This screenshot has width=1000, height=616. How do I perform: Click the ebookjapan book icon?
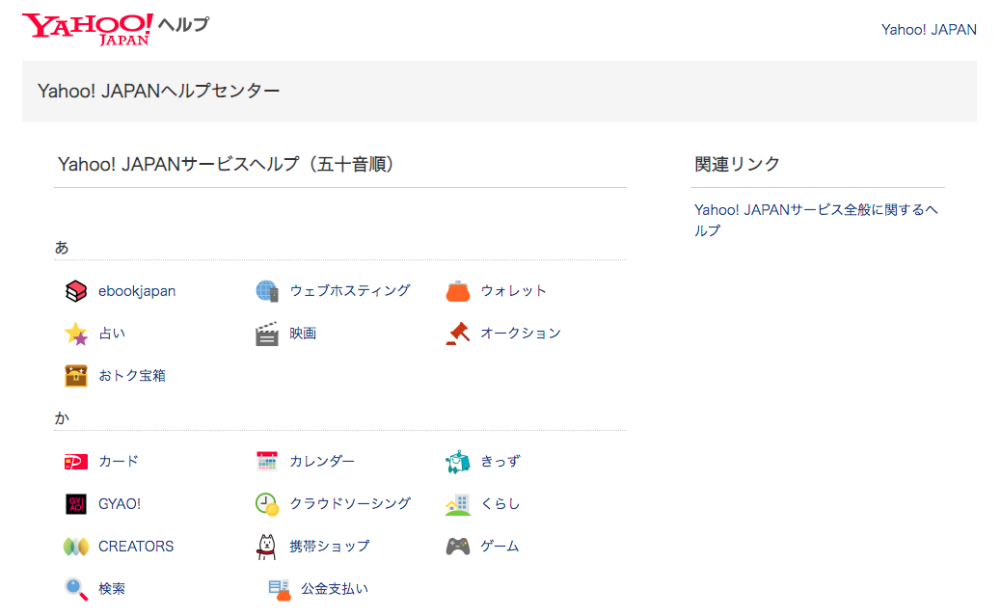(x=76, y=291)
